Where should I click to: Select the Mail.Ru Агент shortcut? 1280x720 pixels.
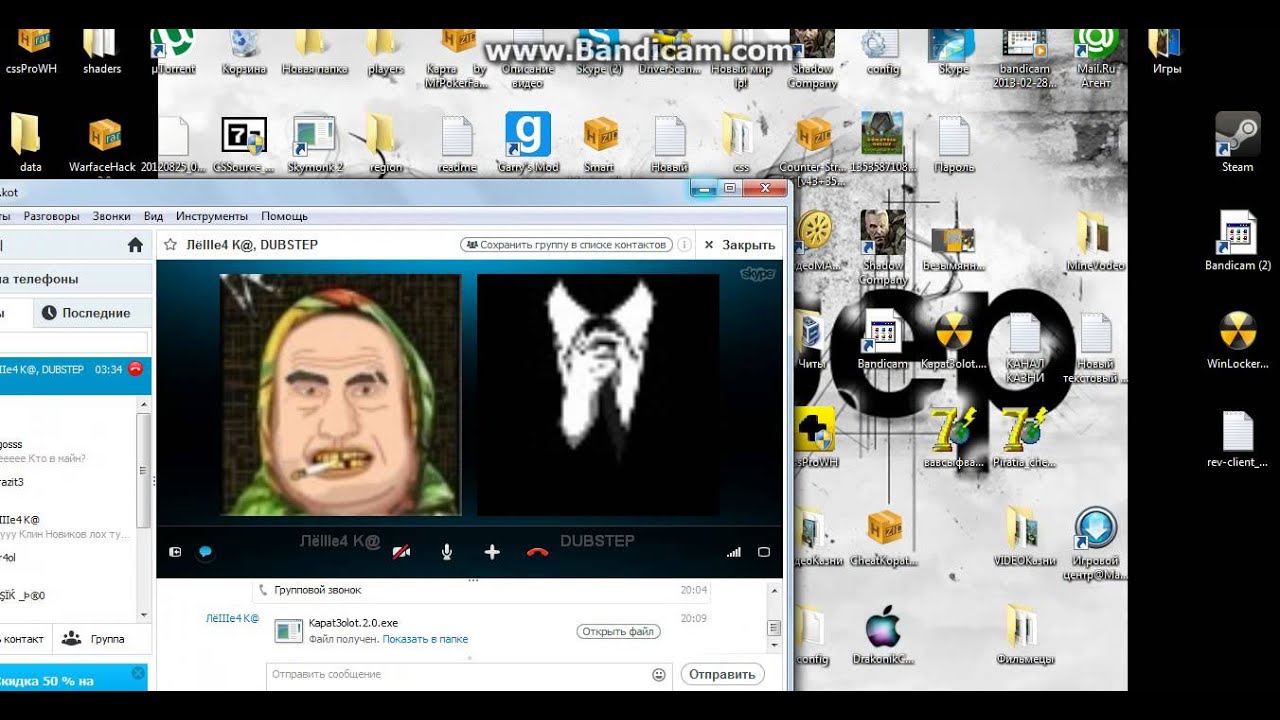1095,55
